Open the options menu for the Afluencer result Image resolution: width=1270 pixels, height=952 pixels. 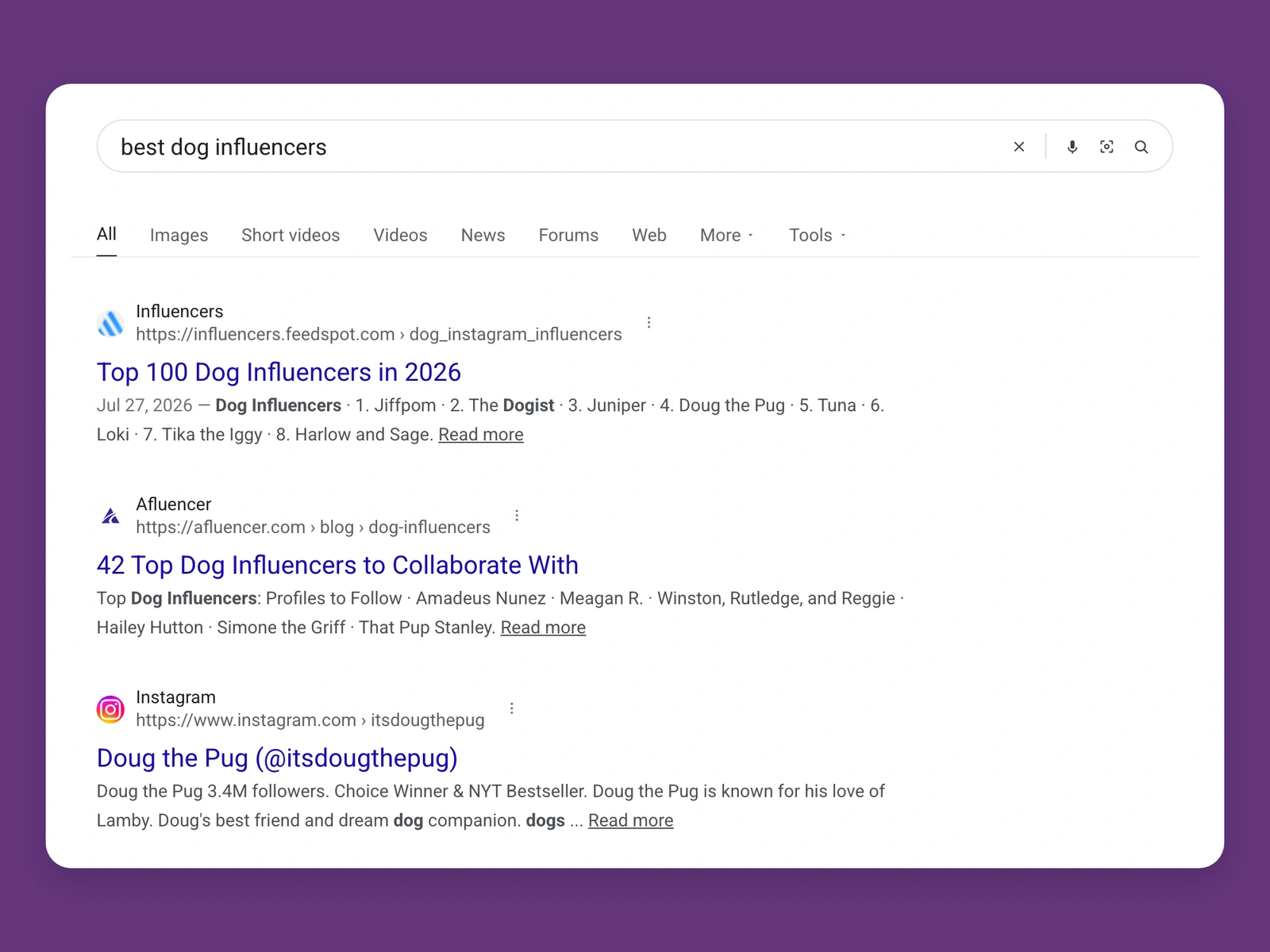pyautogui.click(x=517, y=516)
